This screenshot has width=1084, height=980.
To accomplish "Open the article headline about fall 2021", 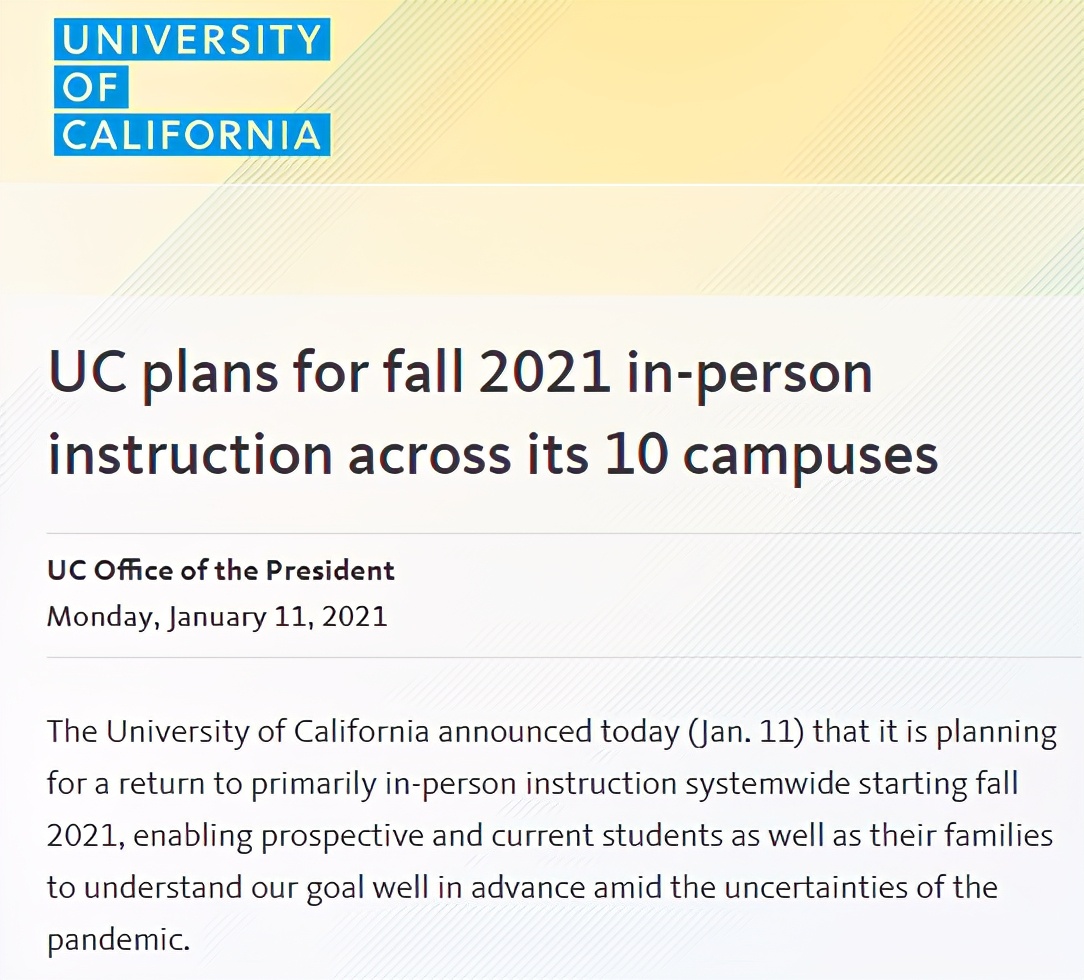I will pos(493,413).
